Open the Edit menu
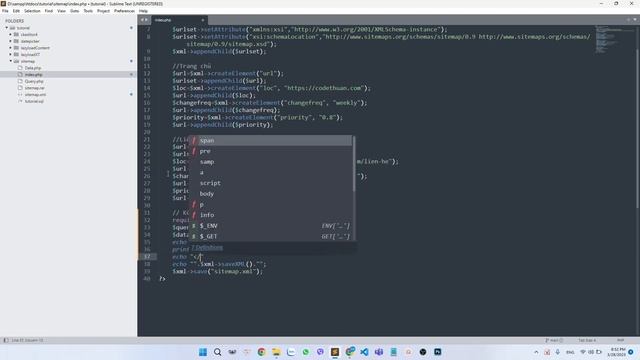Viewport: 640px width, 360px height. 16,11
